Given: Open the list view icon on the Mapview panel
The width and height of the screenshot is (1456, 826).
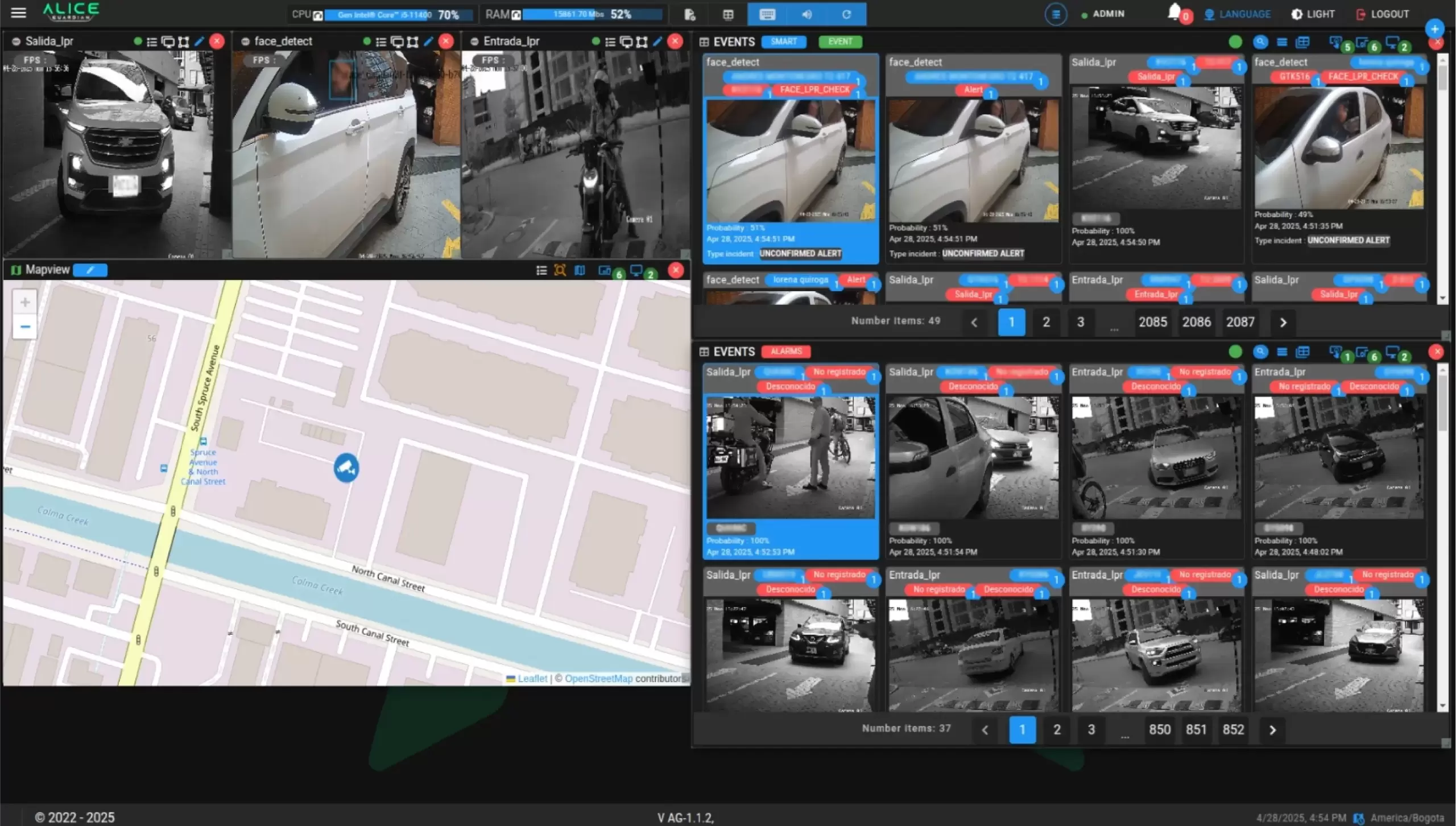Looking at the screenshot, I should click(541, 271).
